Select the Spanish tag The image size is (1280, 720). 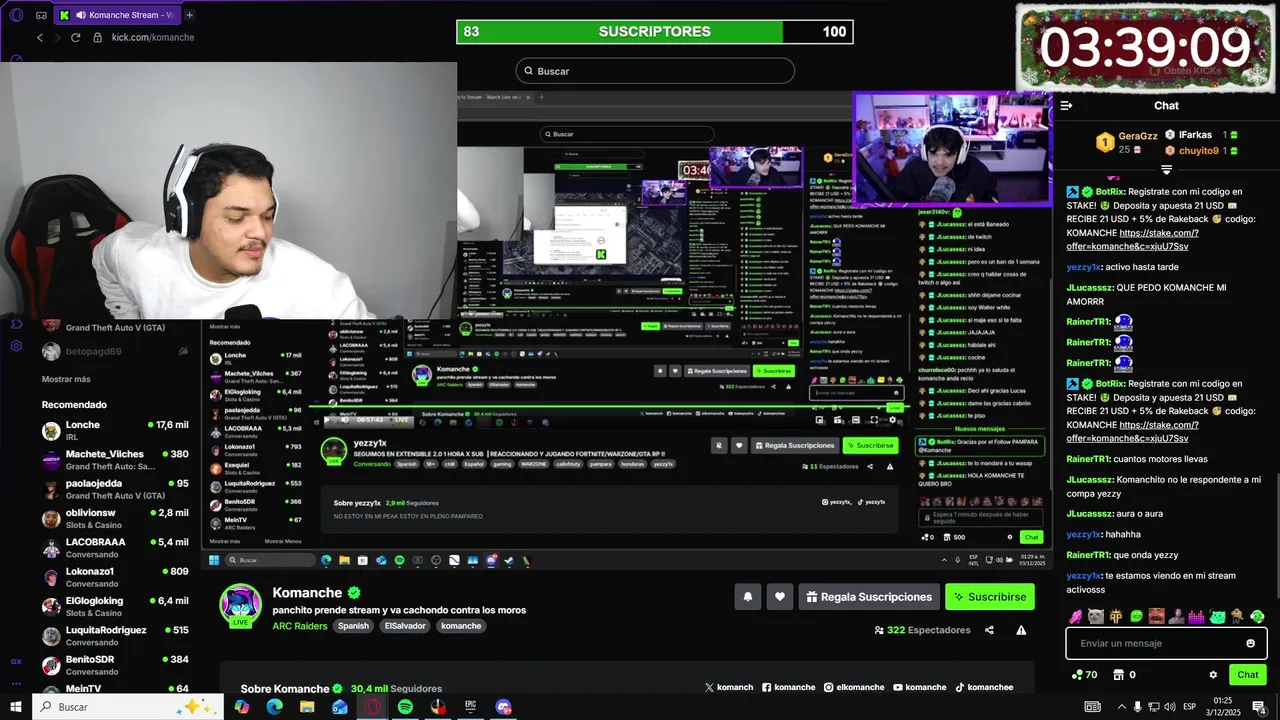[x=353, y=626]
